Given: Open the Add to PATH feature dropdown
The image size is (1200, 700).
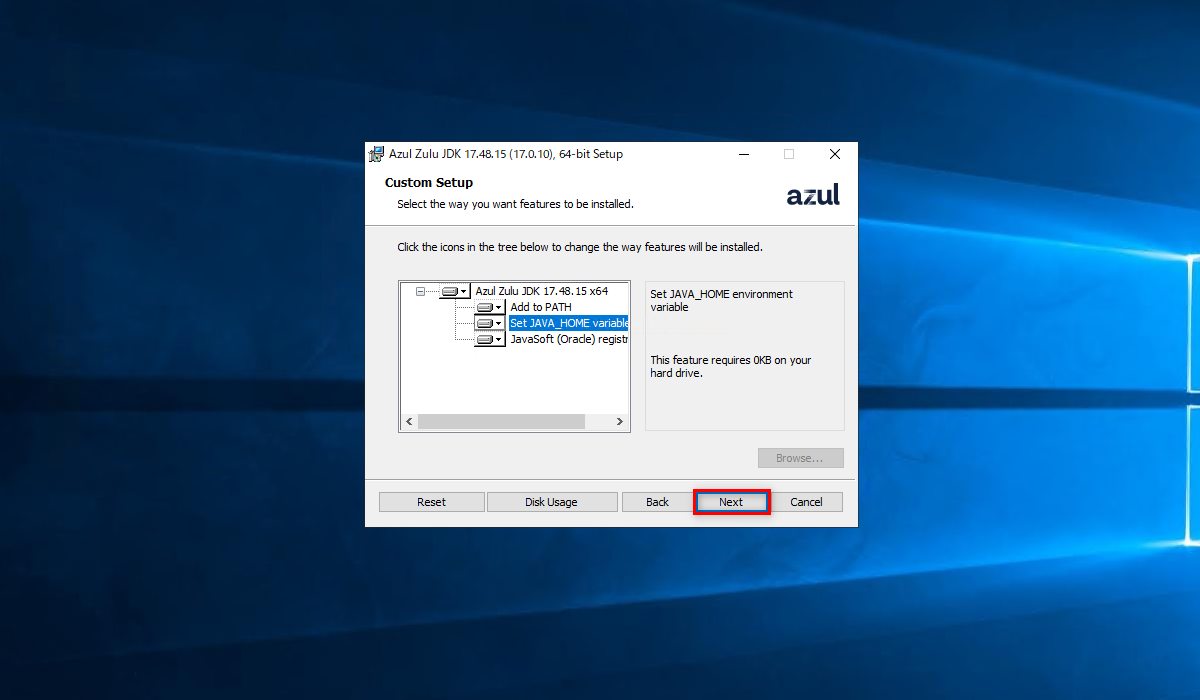Looking at the screenshot, I should 490,307.
